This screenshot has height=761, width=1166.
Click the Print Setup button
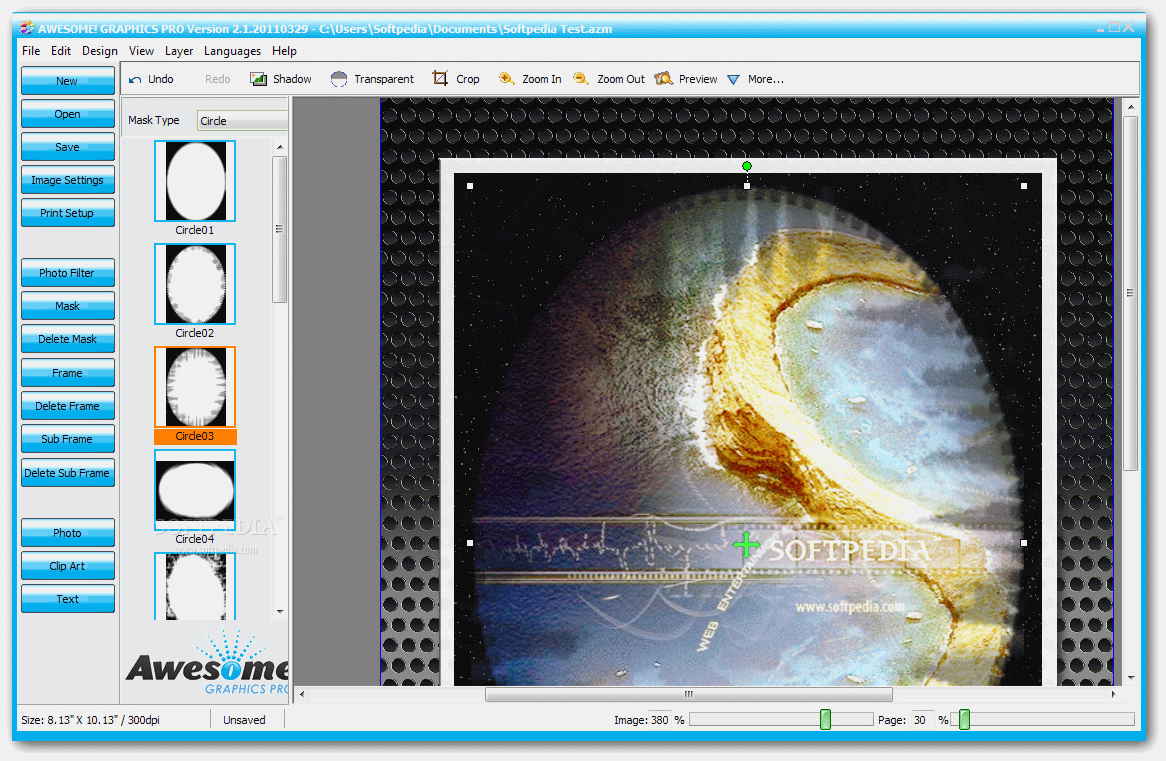pos(68,213)
